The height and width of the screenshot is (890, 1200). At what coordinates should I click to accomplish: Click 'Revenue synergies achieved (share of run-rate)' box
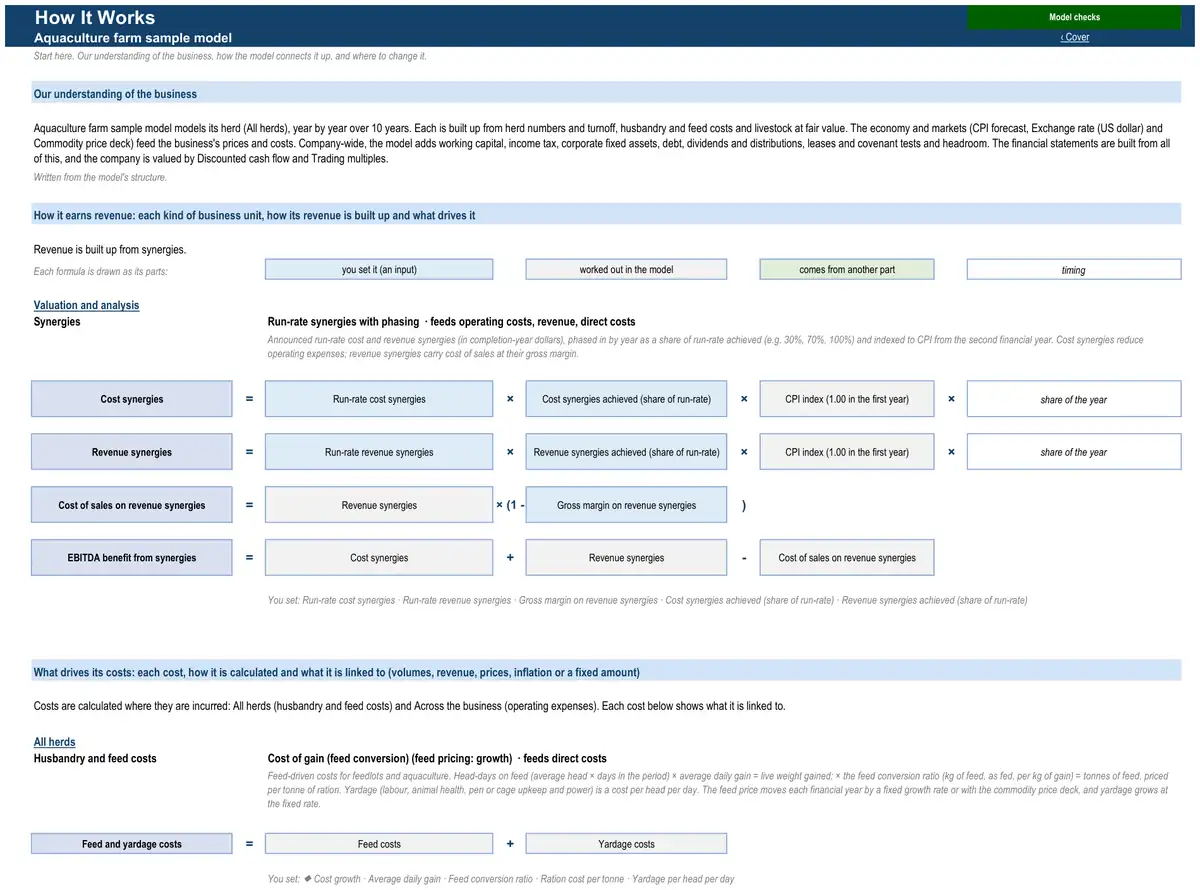626,452
